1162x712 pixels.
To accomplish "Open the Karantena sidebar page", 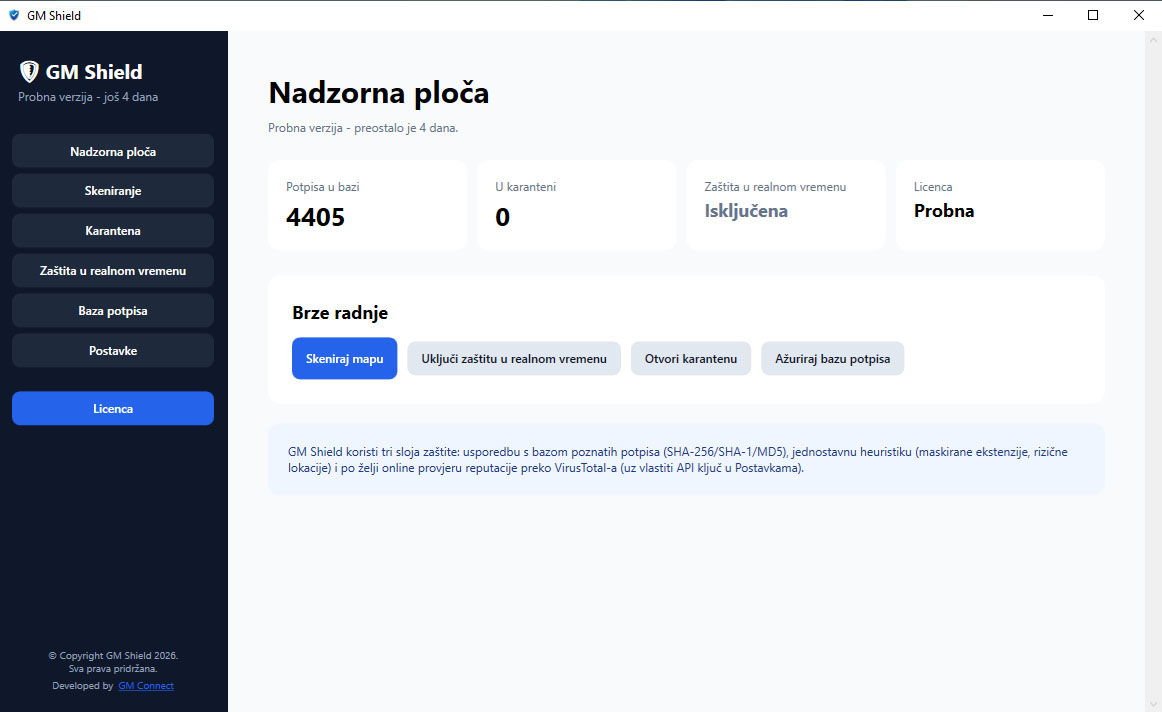I will click(x=113, y=230).
